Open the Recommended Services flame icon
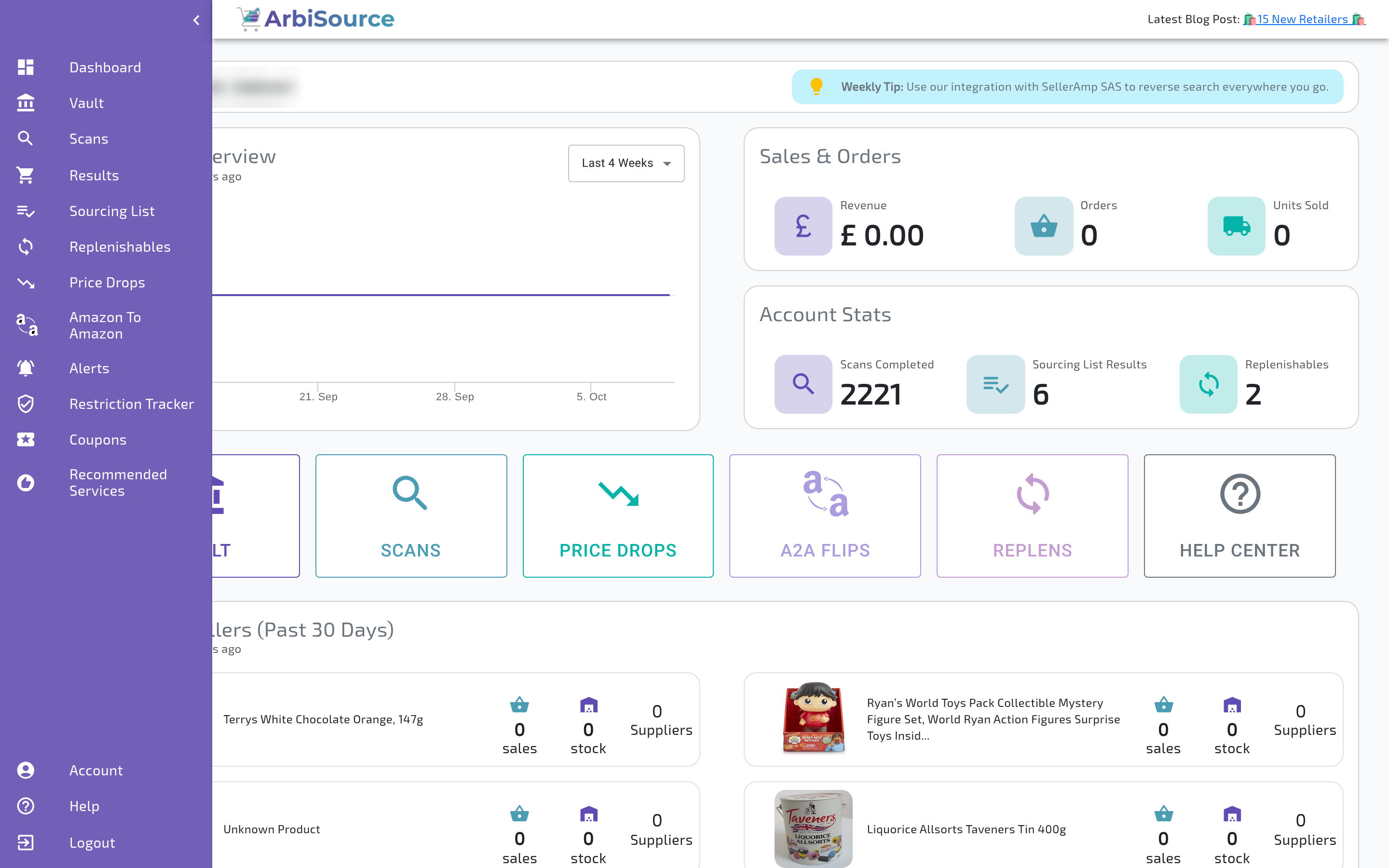Screen dimensions: 1389x868 click(25, 483)
